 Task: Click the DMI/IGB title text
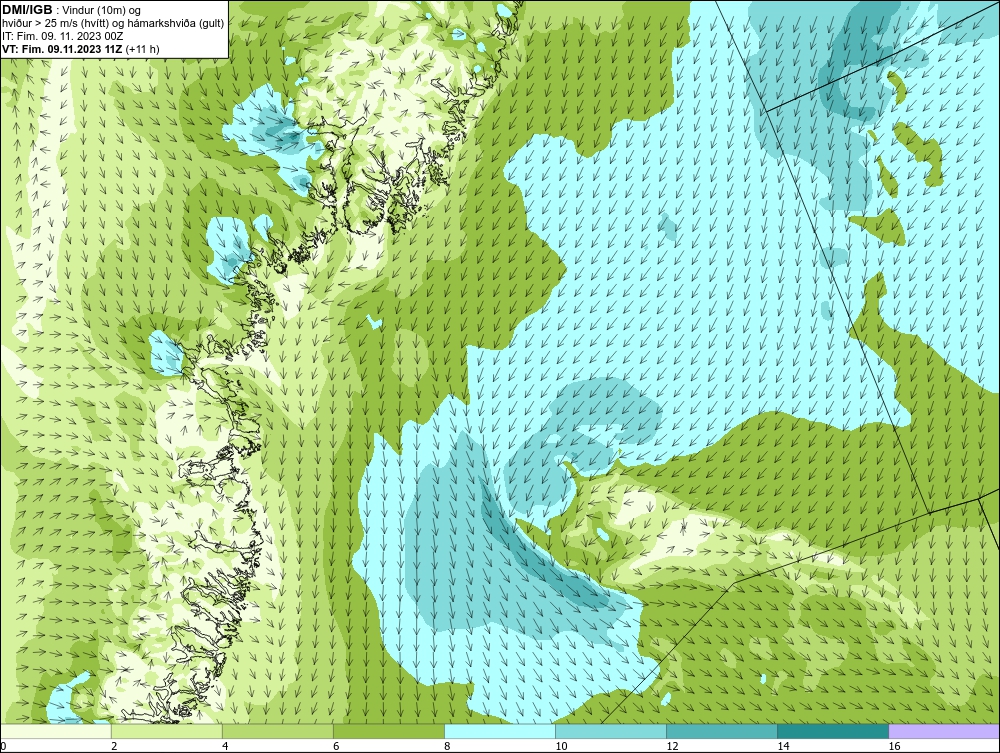(27, 10)
